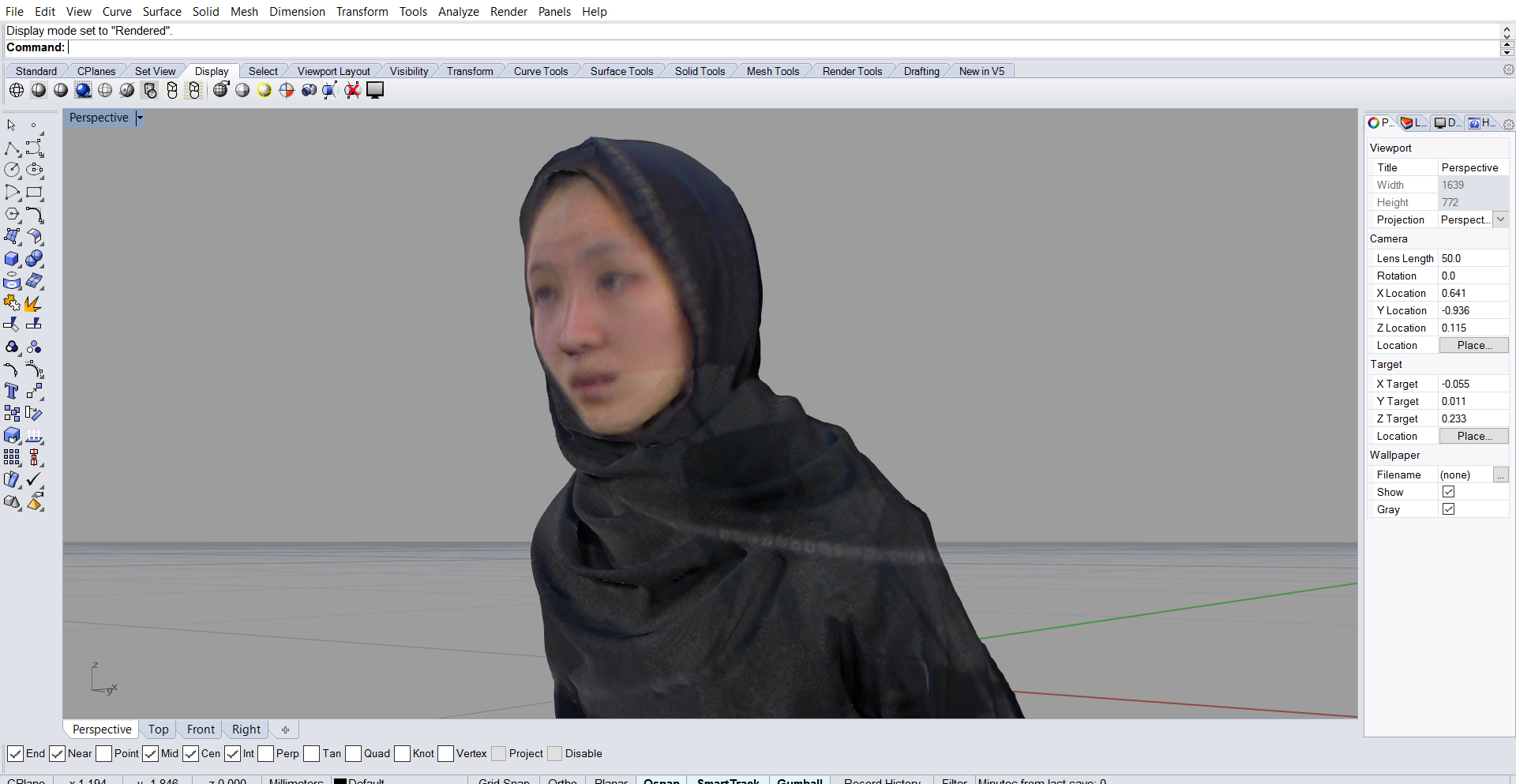The width and height of the screenshot is (1516, 784).
Task: Activate the Rendered blue sphere display icon
Action: tap(83, 90)
